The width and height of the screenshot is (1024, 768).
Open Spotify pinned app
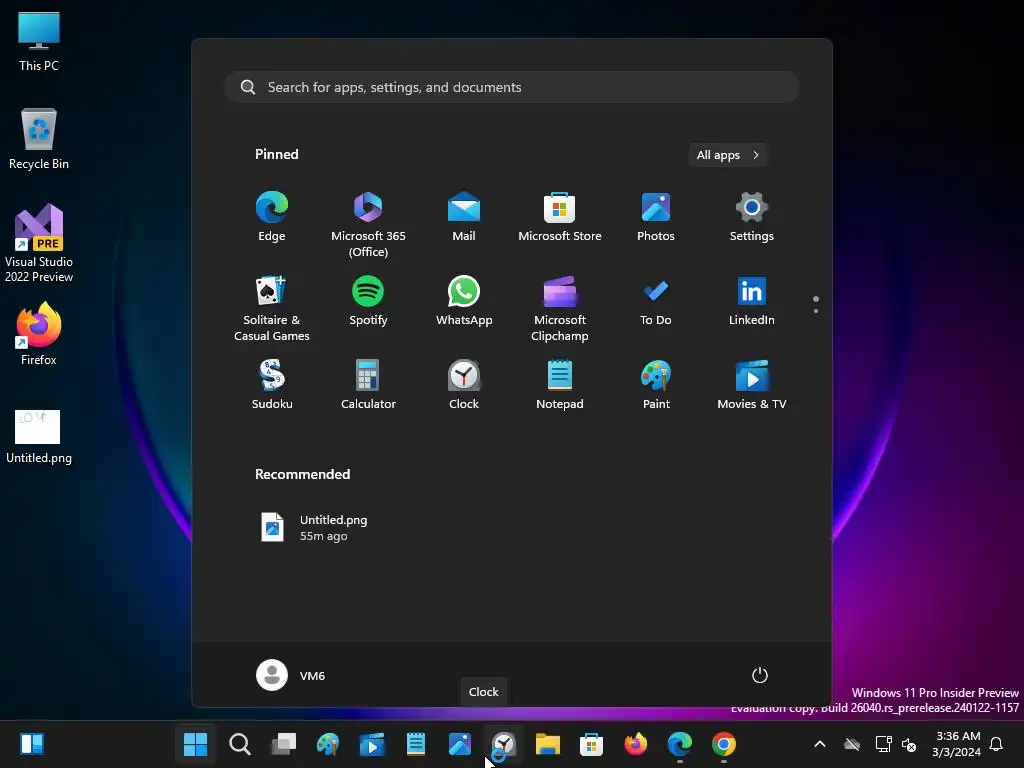click(x=368, y=301)
